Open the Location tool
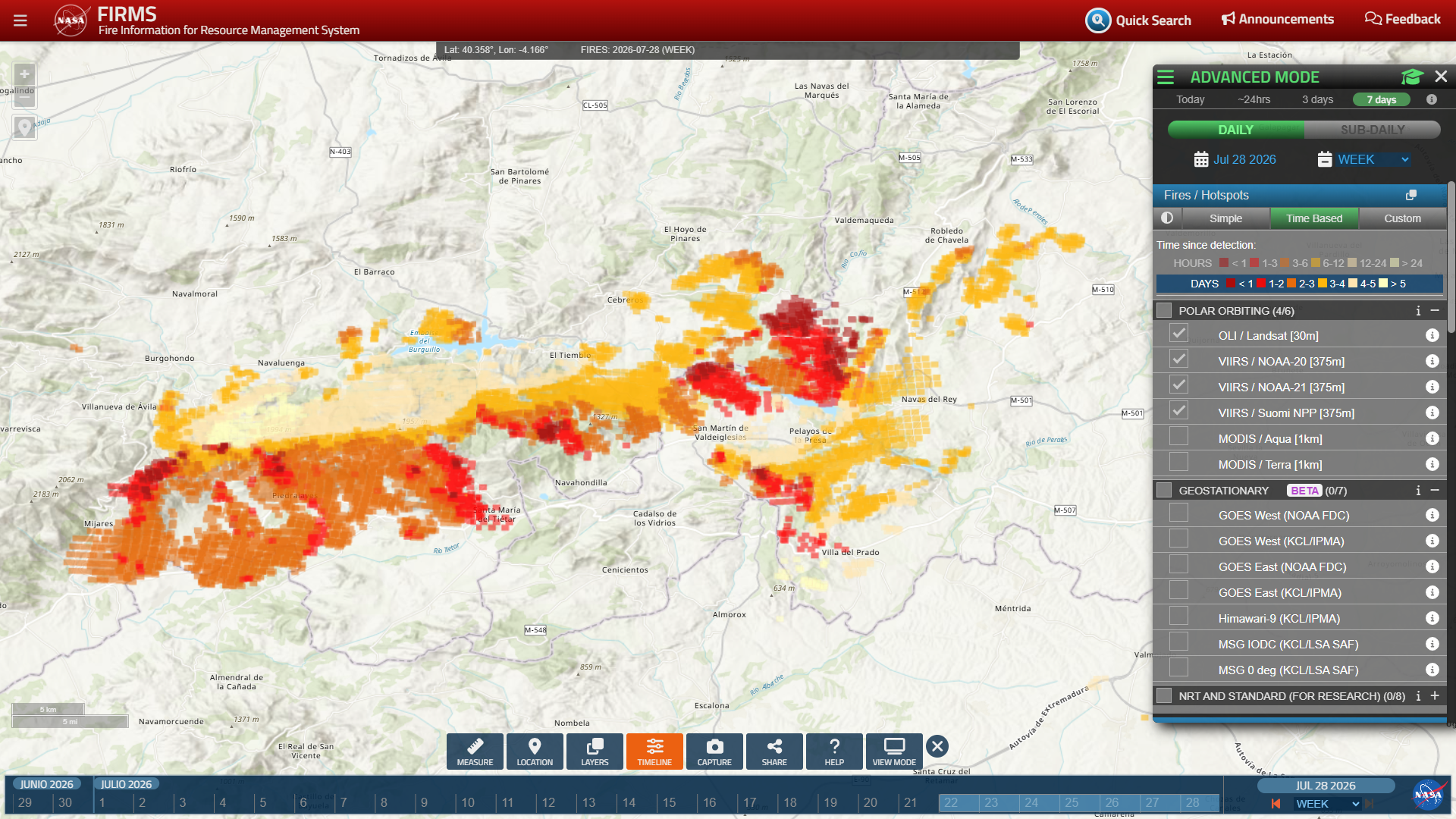The image size is (1456, 819). 535,752
